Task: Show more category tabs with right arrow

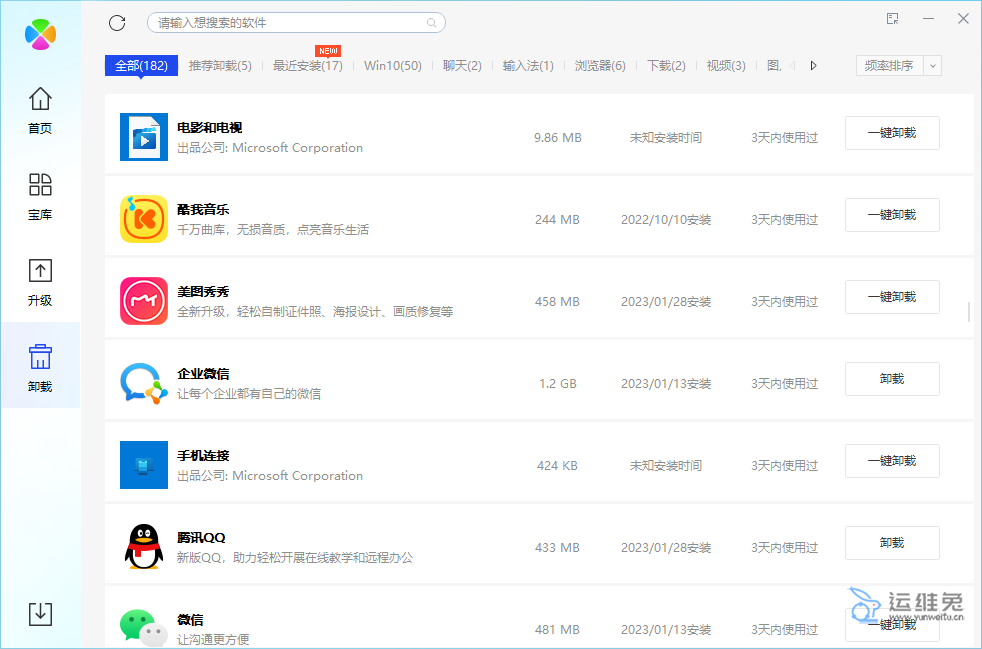Action: (813, 66)
